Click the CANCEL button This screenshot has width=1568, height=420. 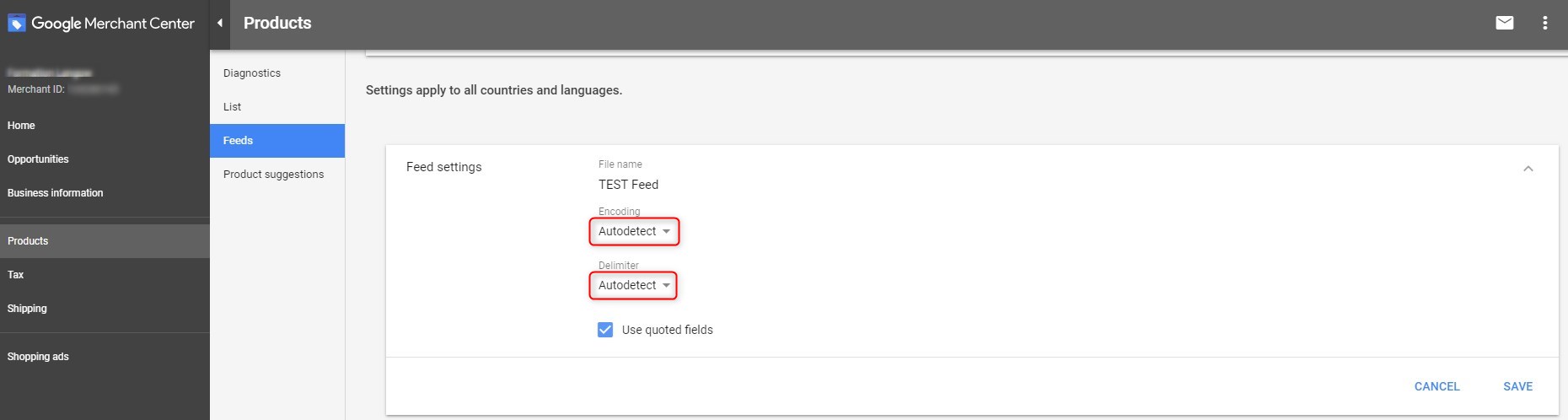pos(1436,386)
